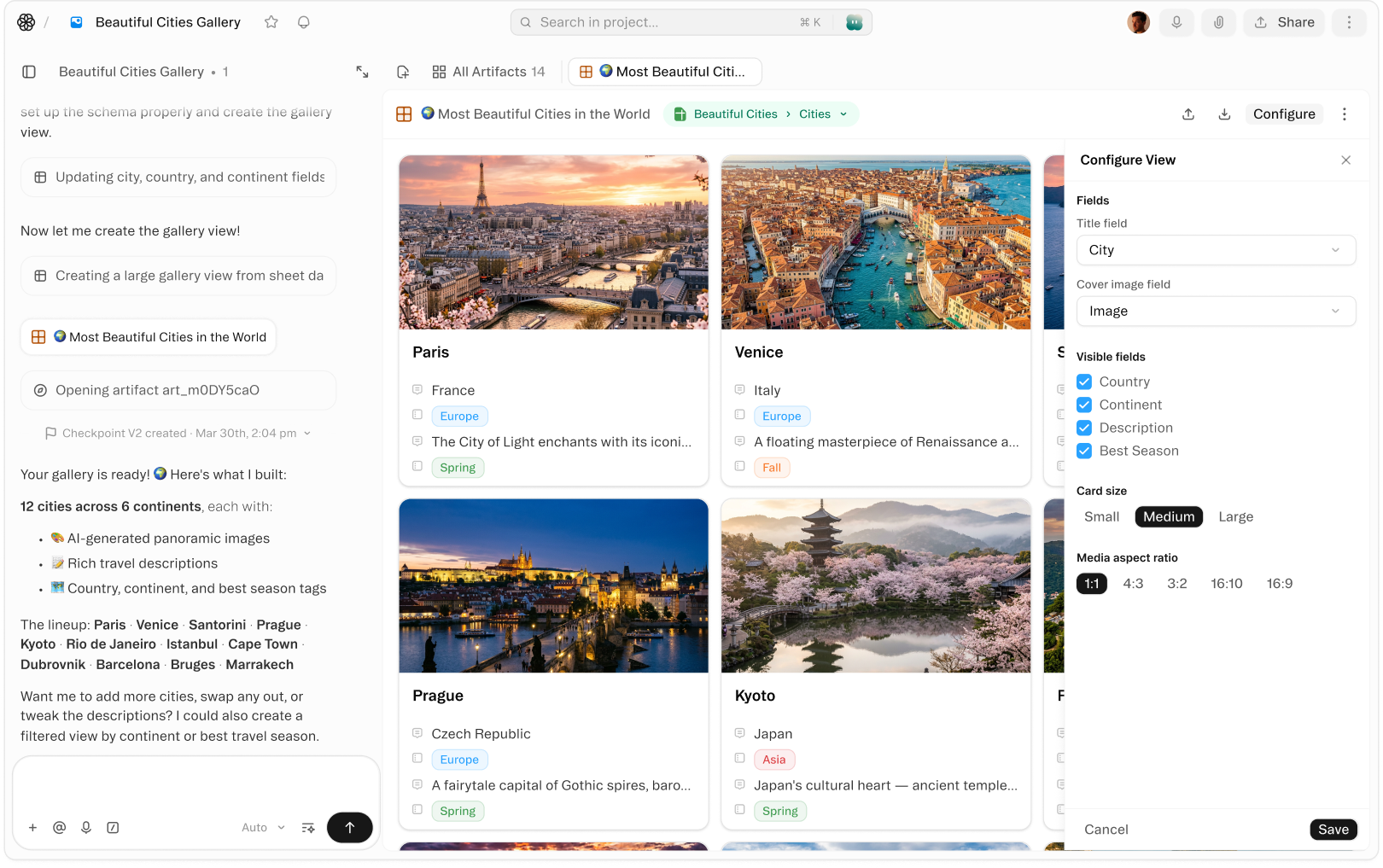This screenshot has height=868, width=1383.
Task: Click the upload icon in artifact header
Action: (x=1188, y=114)
